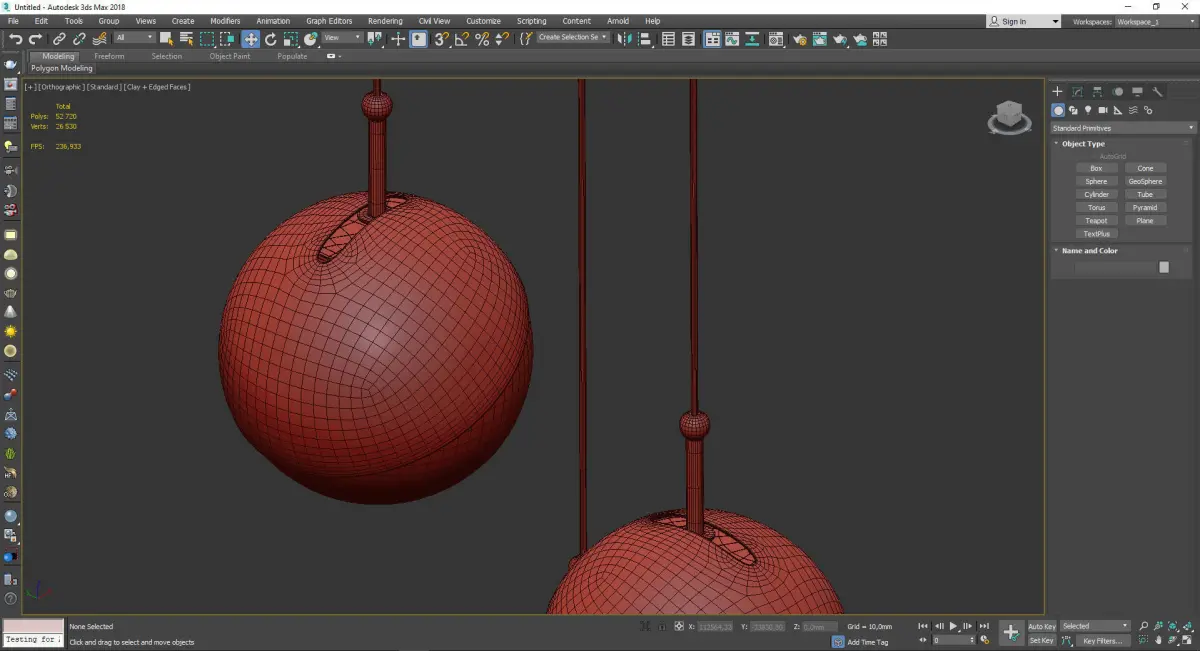
Task: Toggle Keyboard Shortcut Override icon
Action: click(419, 39)
